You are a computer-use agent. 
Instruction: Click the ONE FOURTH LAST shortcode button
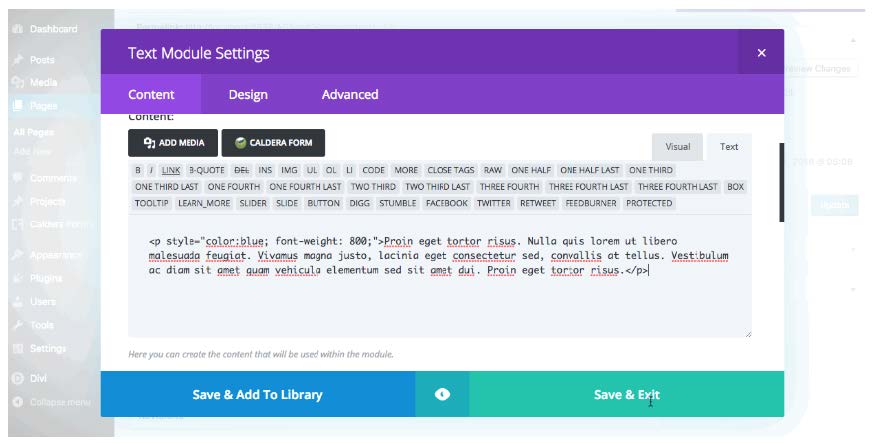pyautogui.click(x=305, y=186)
